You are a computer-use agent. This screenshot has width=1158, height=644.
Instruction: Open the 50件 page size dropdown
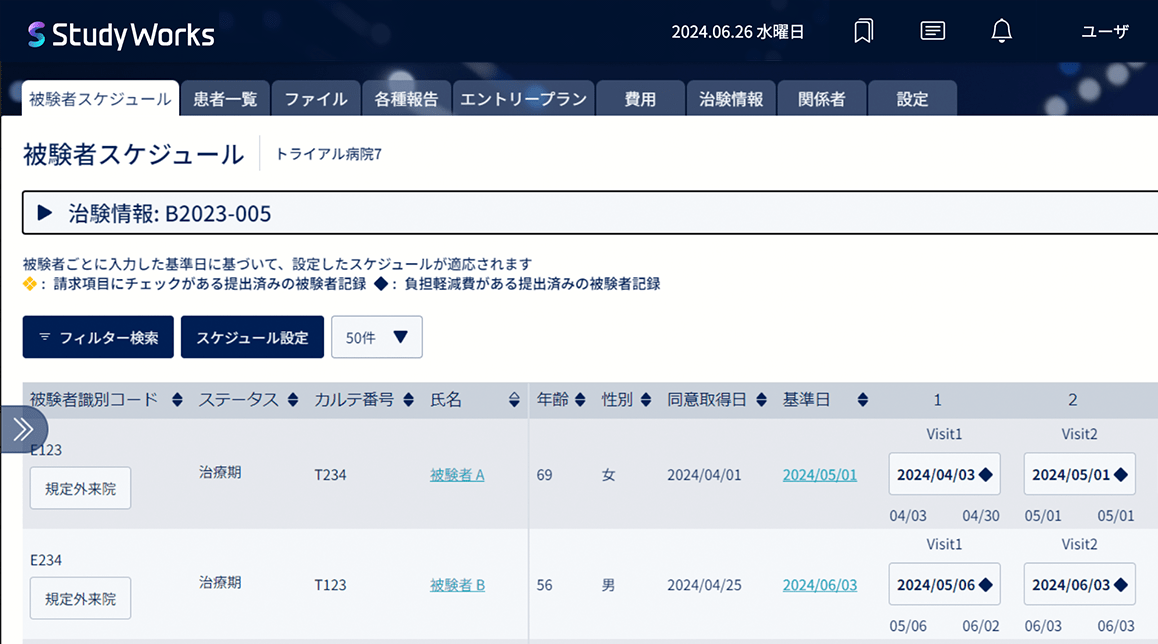click(x=377, y=338)
